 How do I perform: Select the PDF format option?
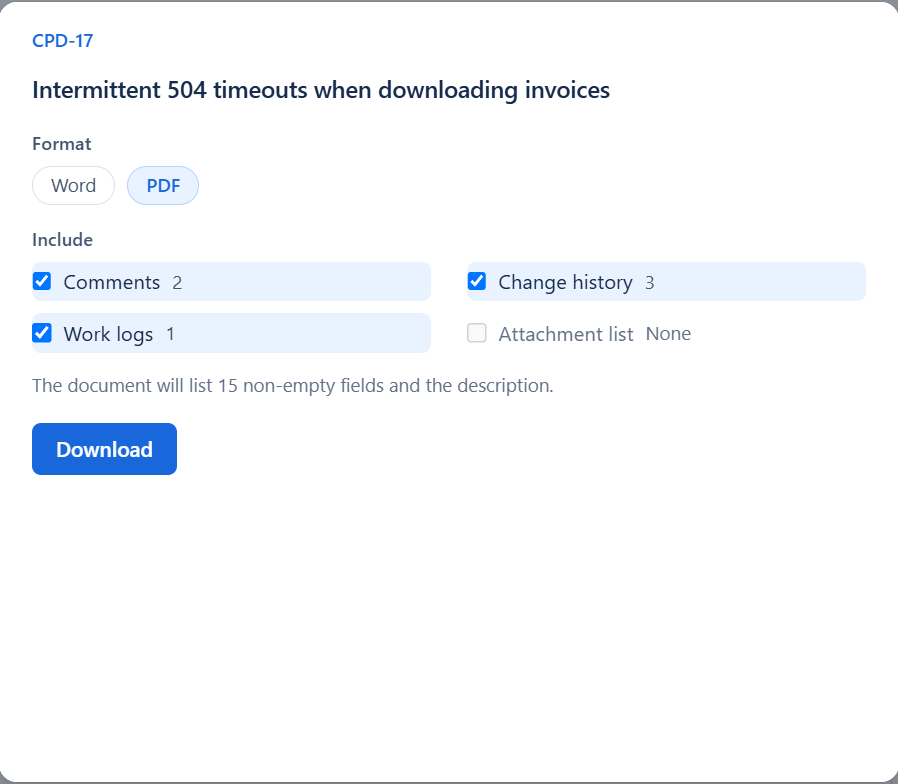pyautogui.click(x=163, y=186)
